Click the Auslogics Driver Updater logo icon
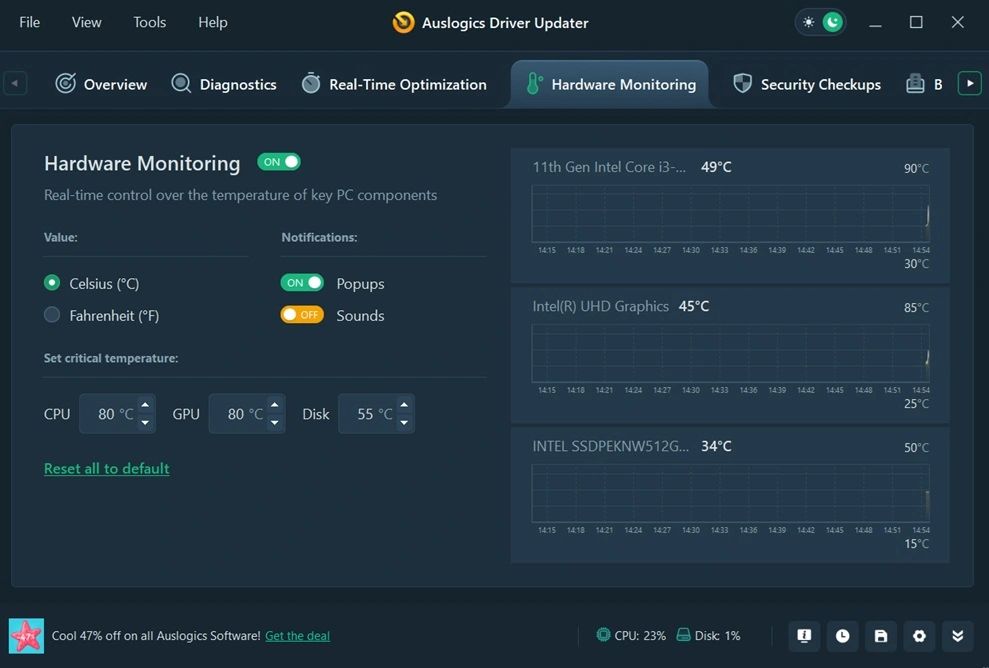 pyautogui.click(x=403, y=23)
